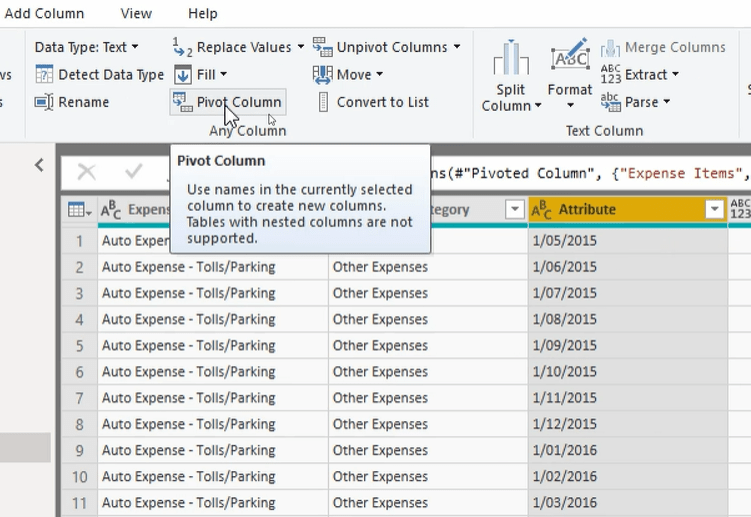Click the Format text icon
The image size is (751, 517).
(570, 55)
